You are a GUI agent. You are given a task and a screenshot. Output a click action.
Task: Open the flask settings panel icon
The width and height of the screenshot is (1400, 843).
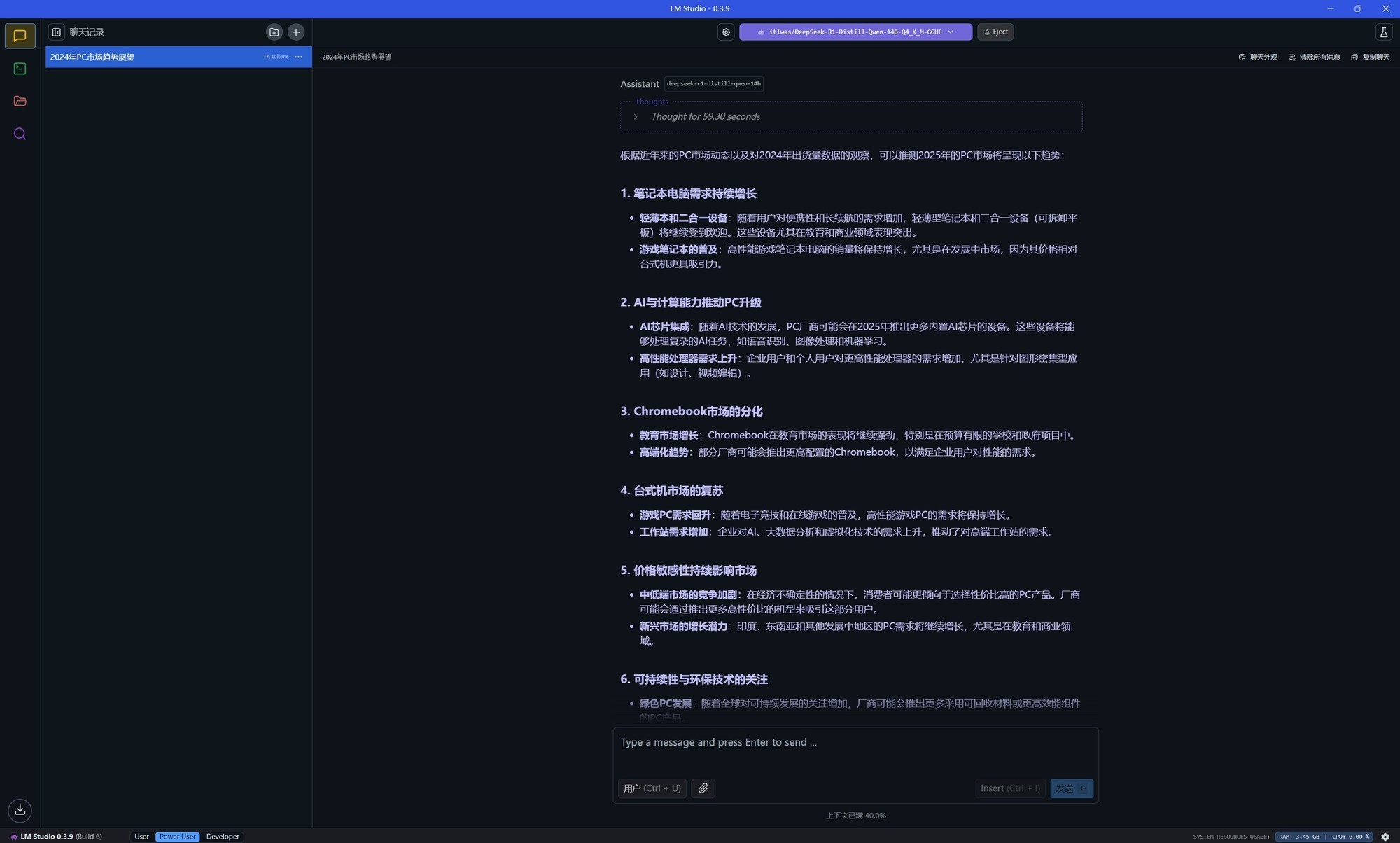pyautogui.click(x=1383, y=32)
